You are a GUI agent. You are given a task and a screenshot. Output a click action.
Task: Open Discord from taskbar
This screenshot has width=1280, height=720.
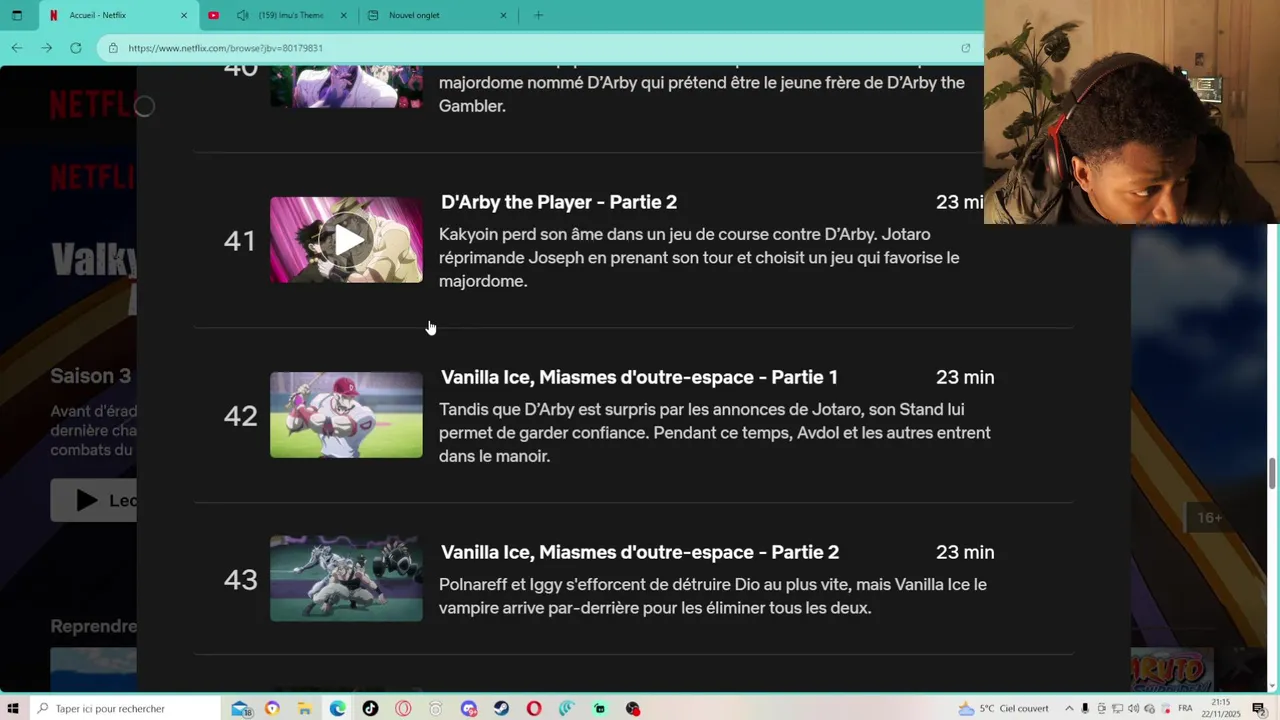469,708
